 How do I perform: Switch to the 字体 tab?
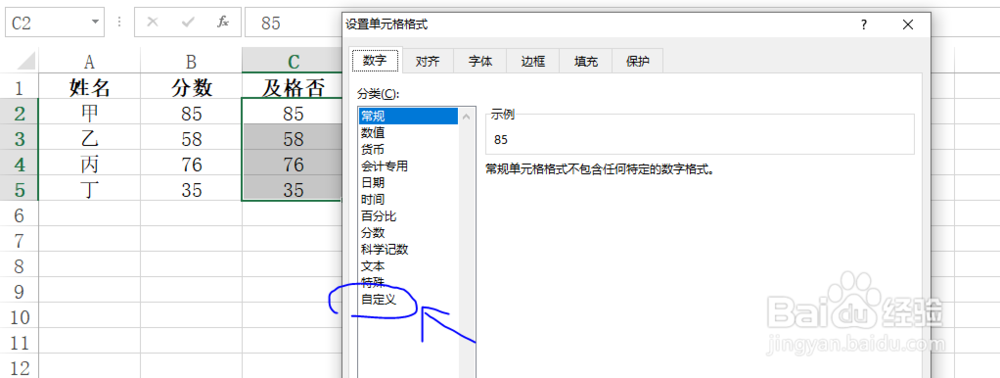pos(480,61)
